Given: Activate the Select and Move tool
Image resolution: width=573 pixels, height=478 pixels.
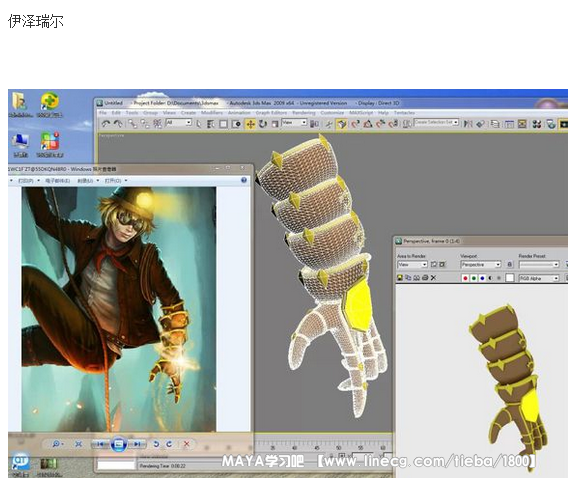Looking at the screenshot, I should click(x=250, y=124).
